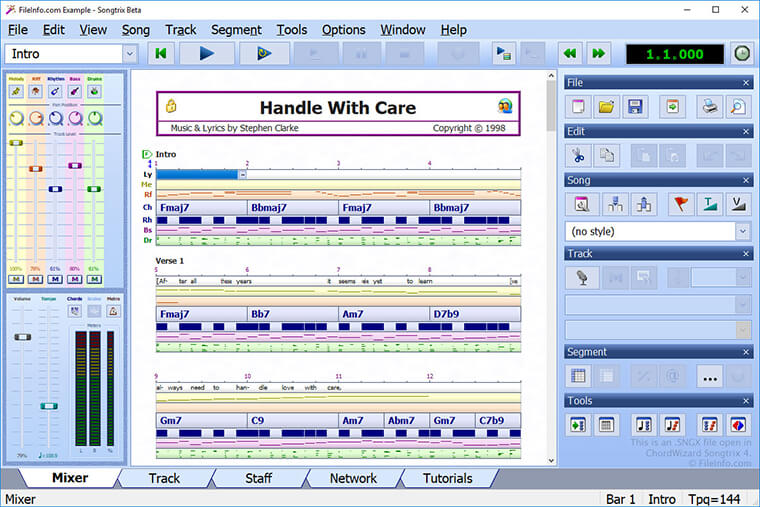Click the rewind to start button
This screenshot has width=760, height=507.
pyautogui.click(x=161, y=53)
